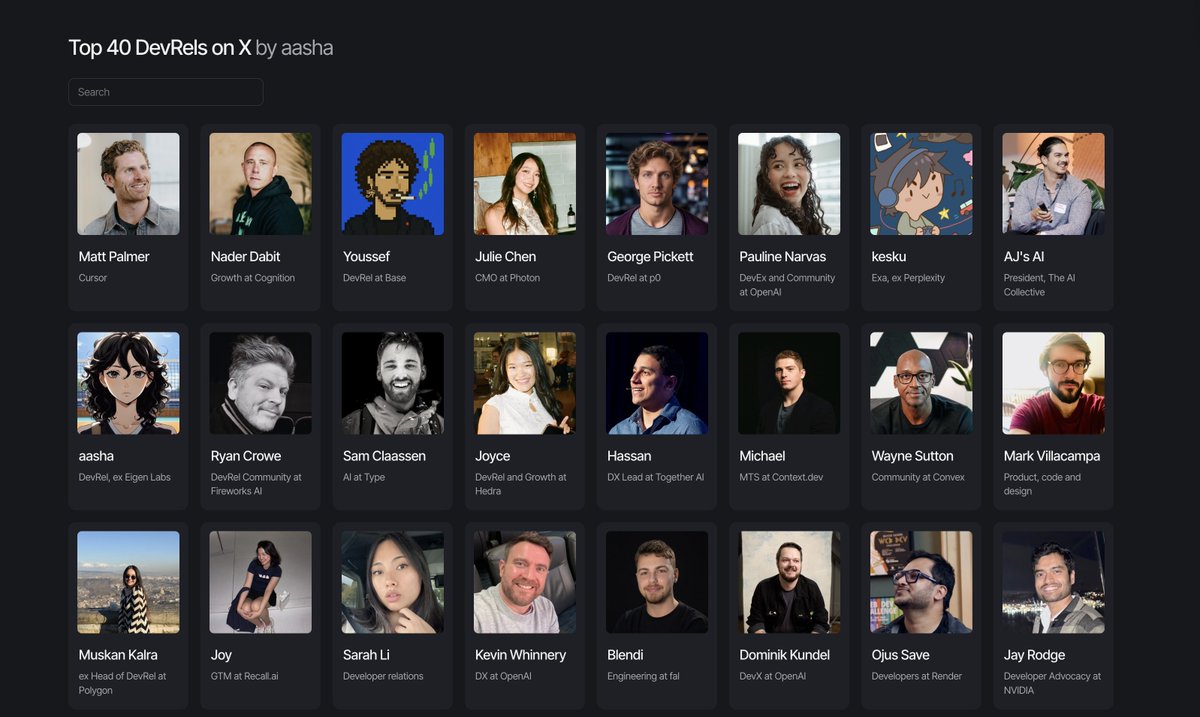Click 'DevEx and Community at OpenAI' text
This screenshot has height=717, width=1200.
[787, 285]
